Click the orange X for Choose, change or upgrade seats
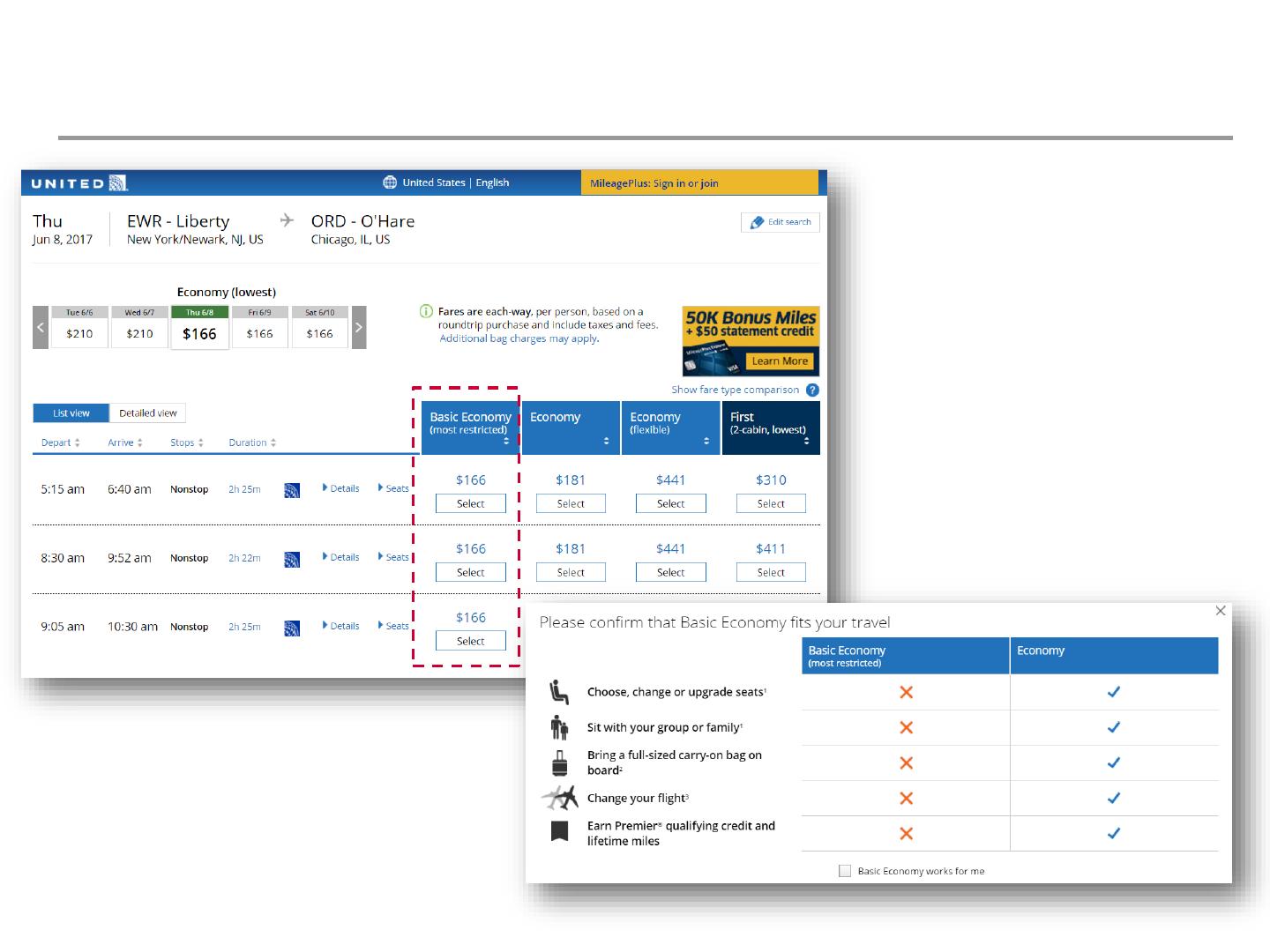 (x=906, y=692)
